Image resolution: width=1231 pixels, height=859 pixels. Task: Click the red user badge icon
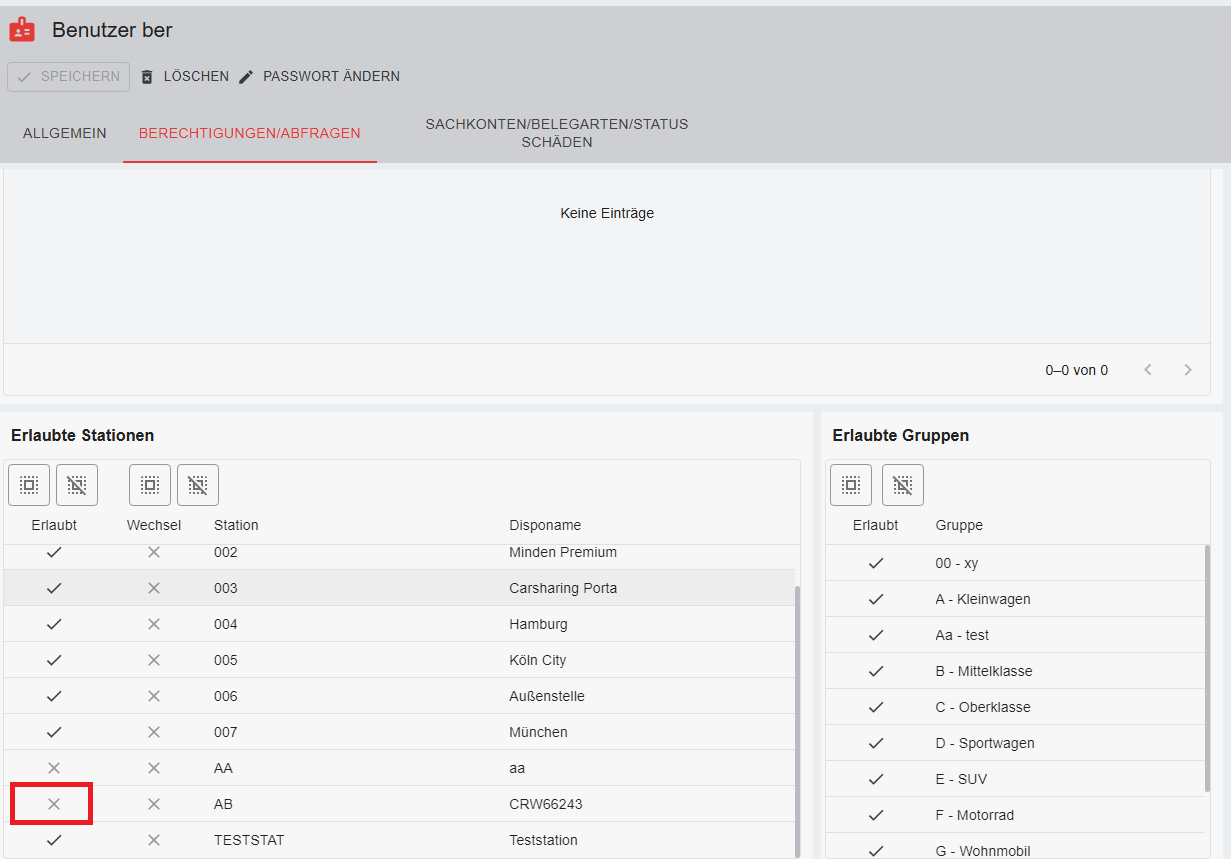coord(22,30)
